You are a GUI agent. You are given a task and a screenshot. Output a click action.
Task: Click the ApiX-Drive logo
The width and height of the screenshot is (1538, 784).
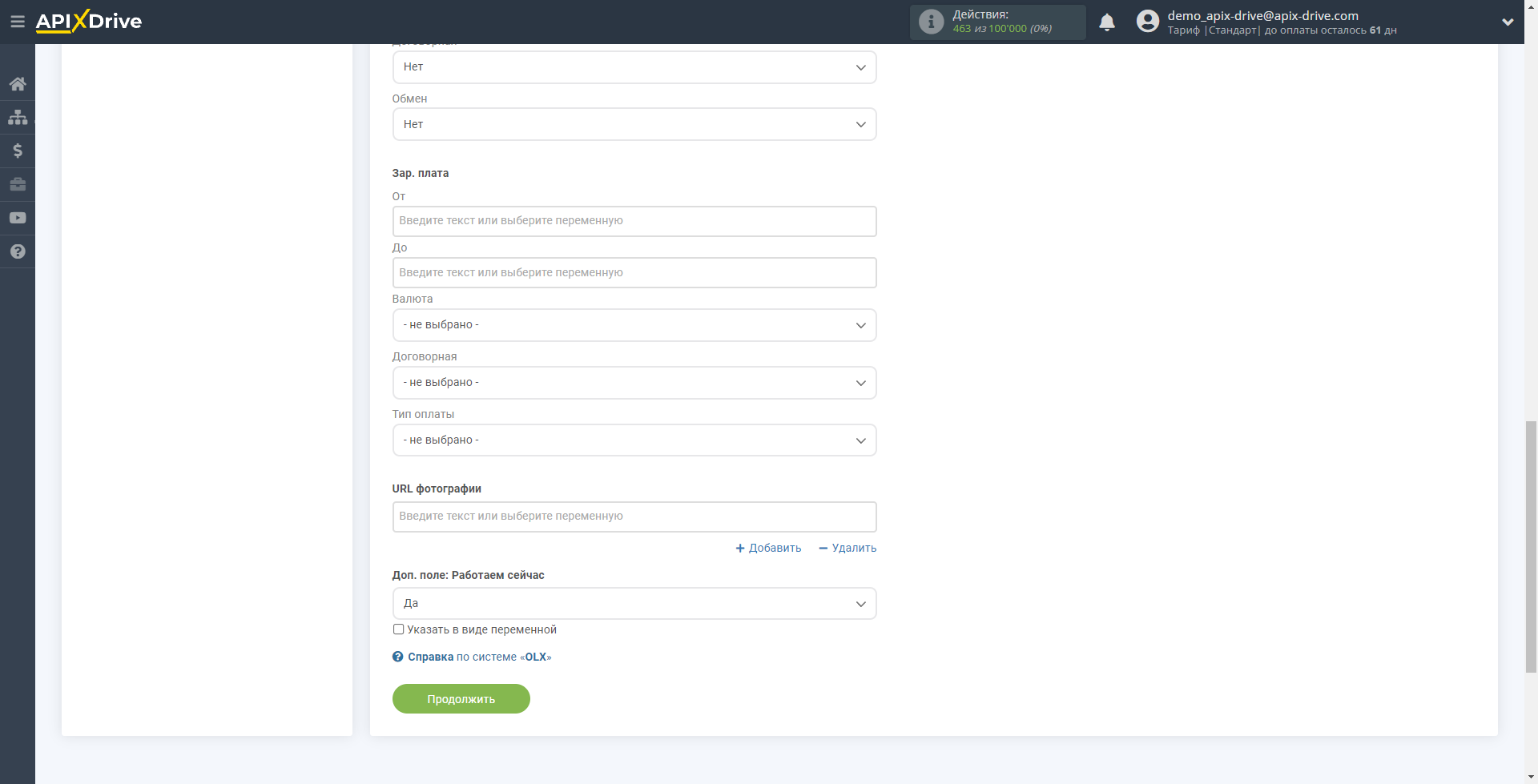tap(89, 22)
